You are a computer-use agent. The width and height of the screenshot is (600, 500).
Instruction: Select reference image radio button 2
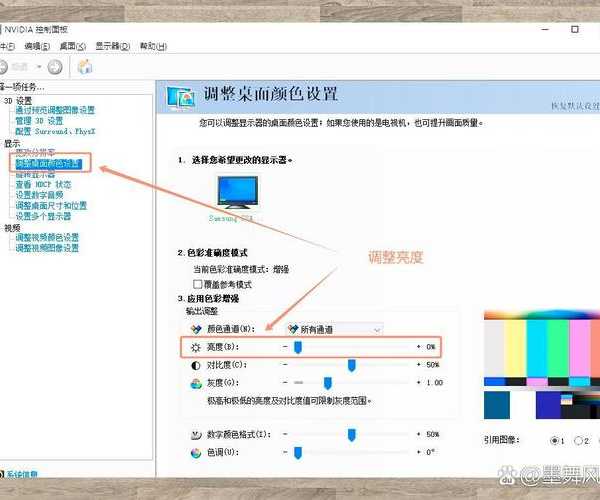pos(578,441)
